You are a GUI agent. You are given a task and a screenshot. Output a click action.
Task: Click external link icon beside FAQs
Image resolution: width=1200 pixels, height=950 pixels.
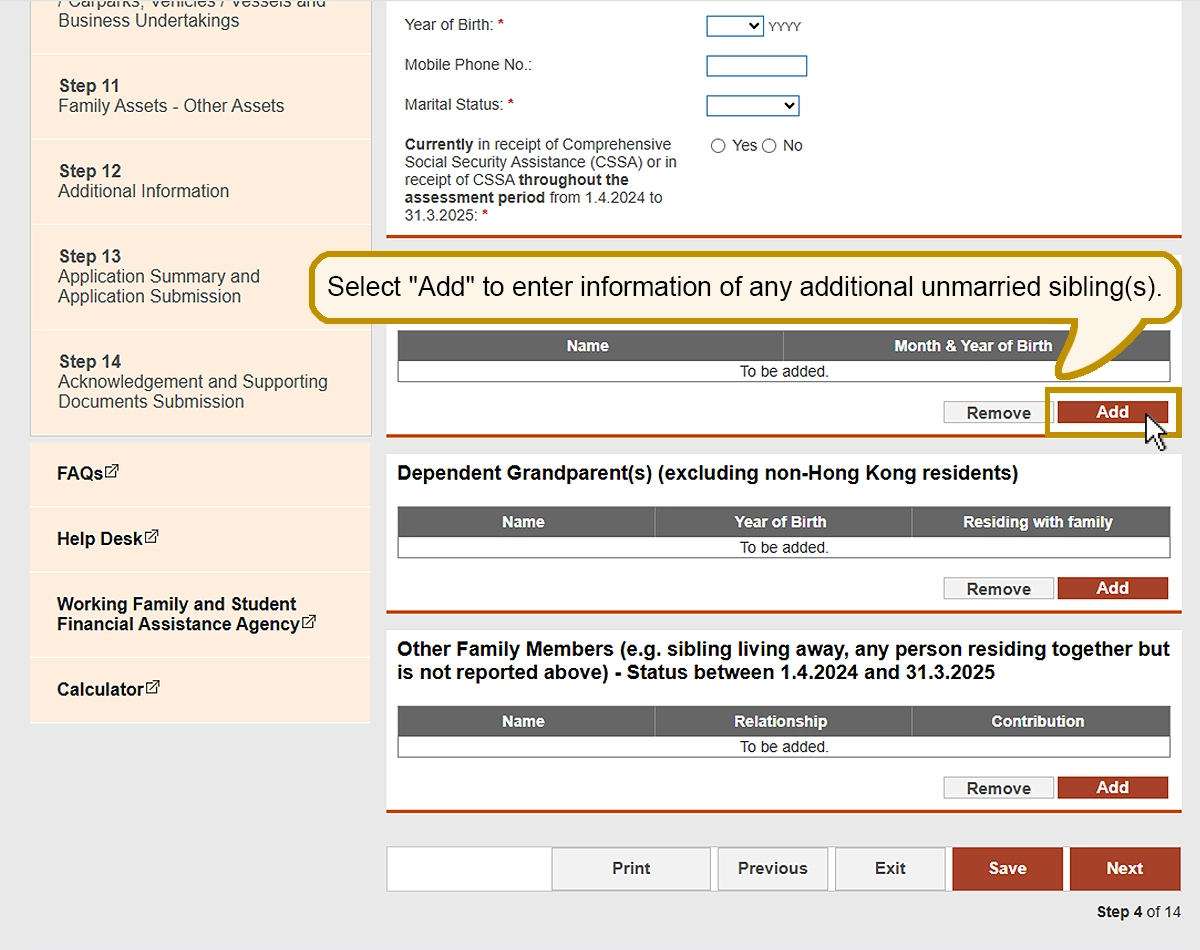pyautogui.click(x=112, y=472)
